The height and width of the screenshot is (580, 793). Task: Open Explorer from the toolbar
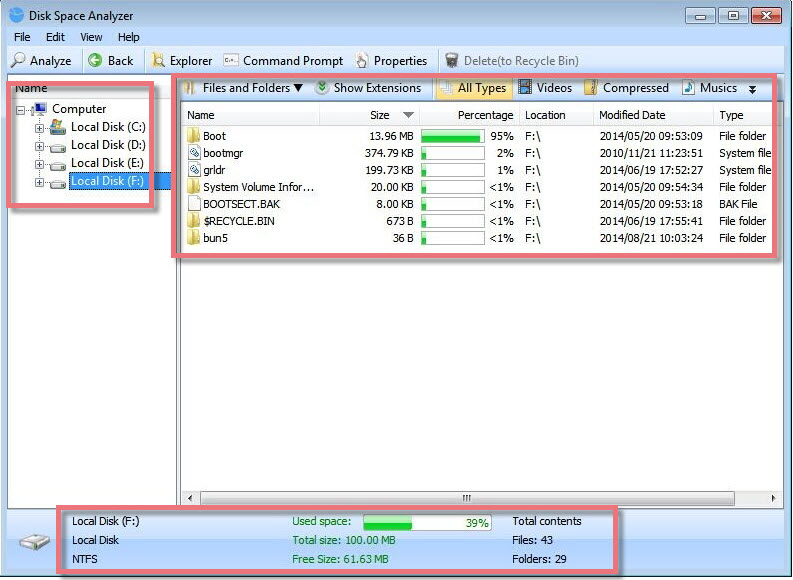(158, 61)
